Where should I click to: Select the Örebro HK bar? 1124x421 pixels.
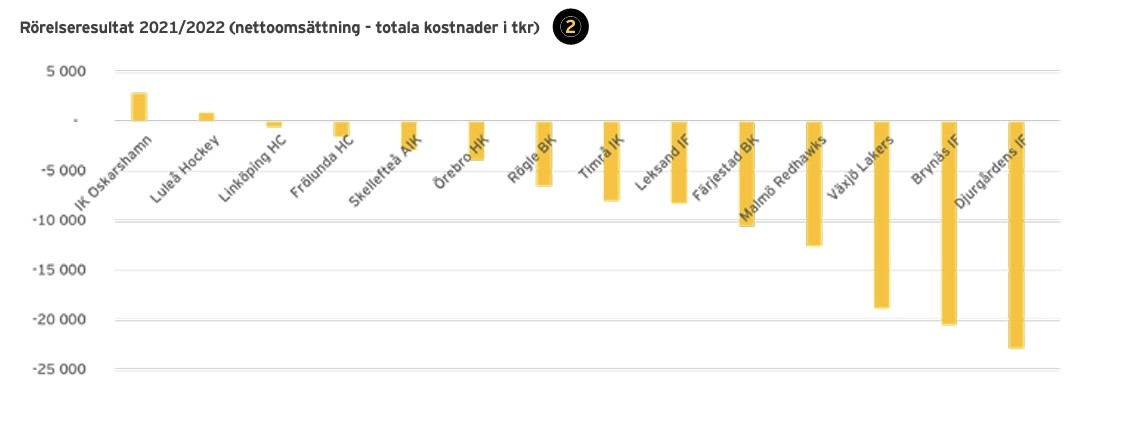click(x=477, y=141)
